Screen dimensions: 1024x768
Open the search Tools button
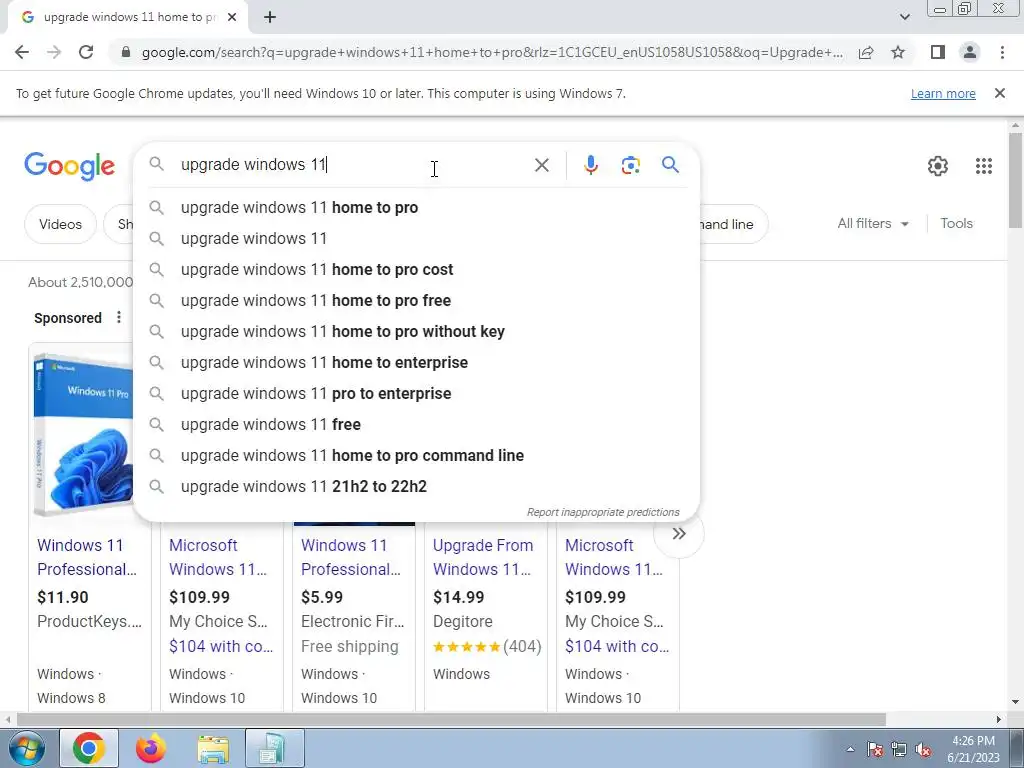[x=956, y=223]
